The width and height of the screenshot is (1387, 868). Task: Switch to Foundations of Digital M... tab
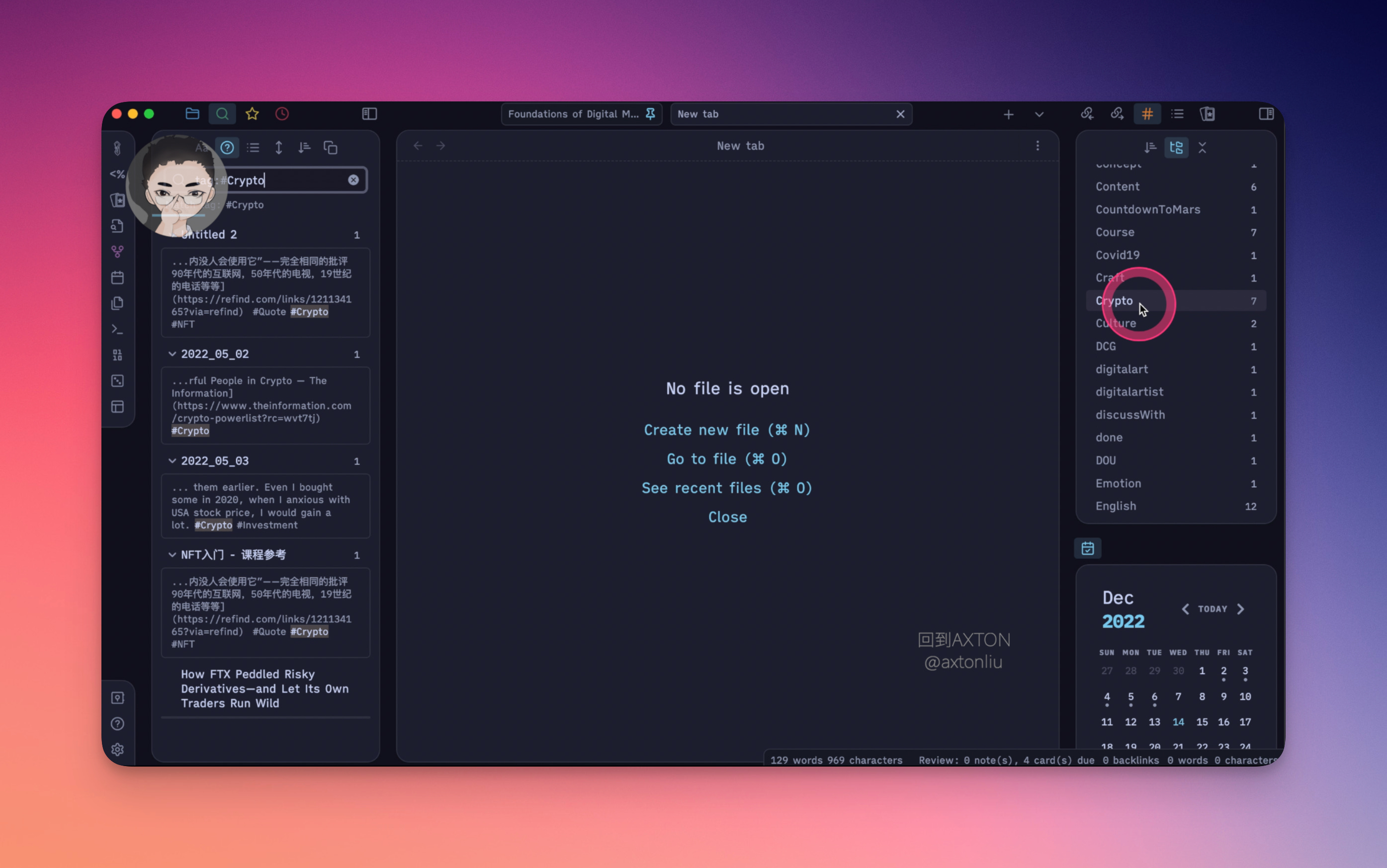(573, 114)
